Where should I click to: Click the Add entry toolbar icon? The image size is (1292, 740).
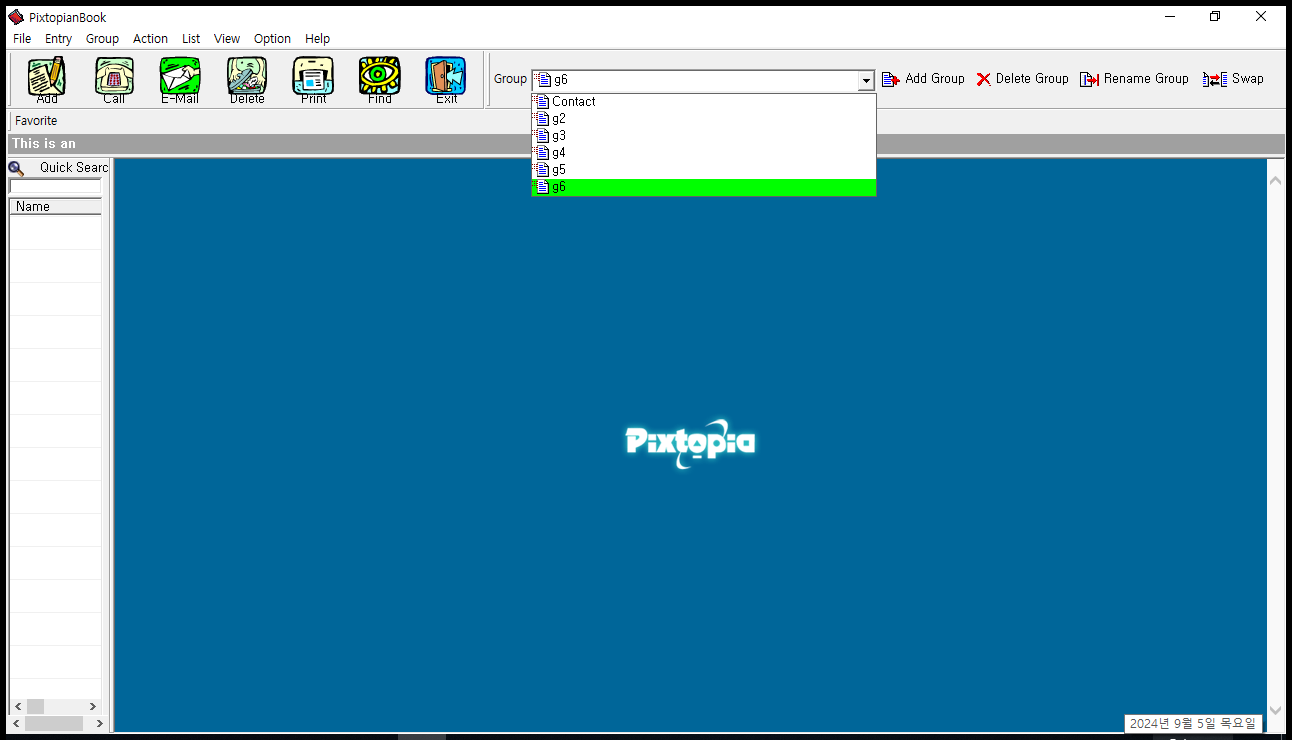[46, 78]
